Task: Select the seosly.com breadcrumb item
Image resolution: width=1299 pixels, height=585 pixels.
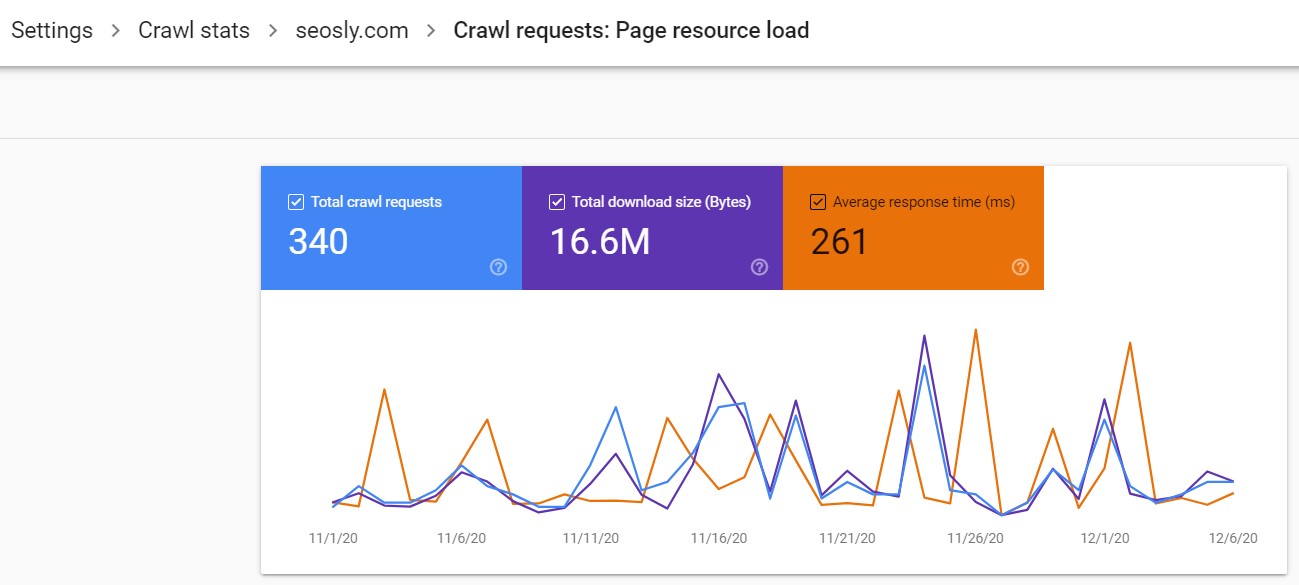Action: 352,30
